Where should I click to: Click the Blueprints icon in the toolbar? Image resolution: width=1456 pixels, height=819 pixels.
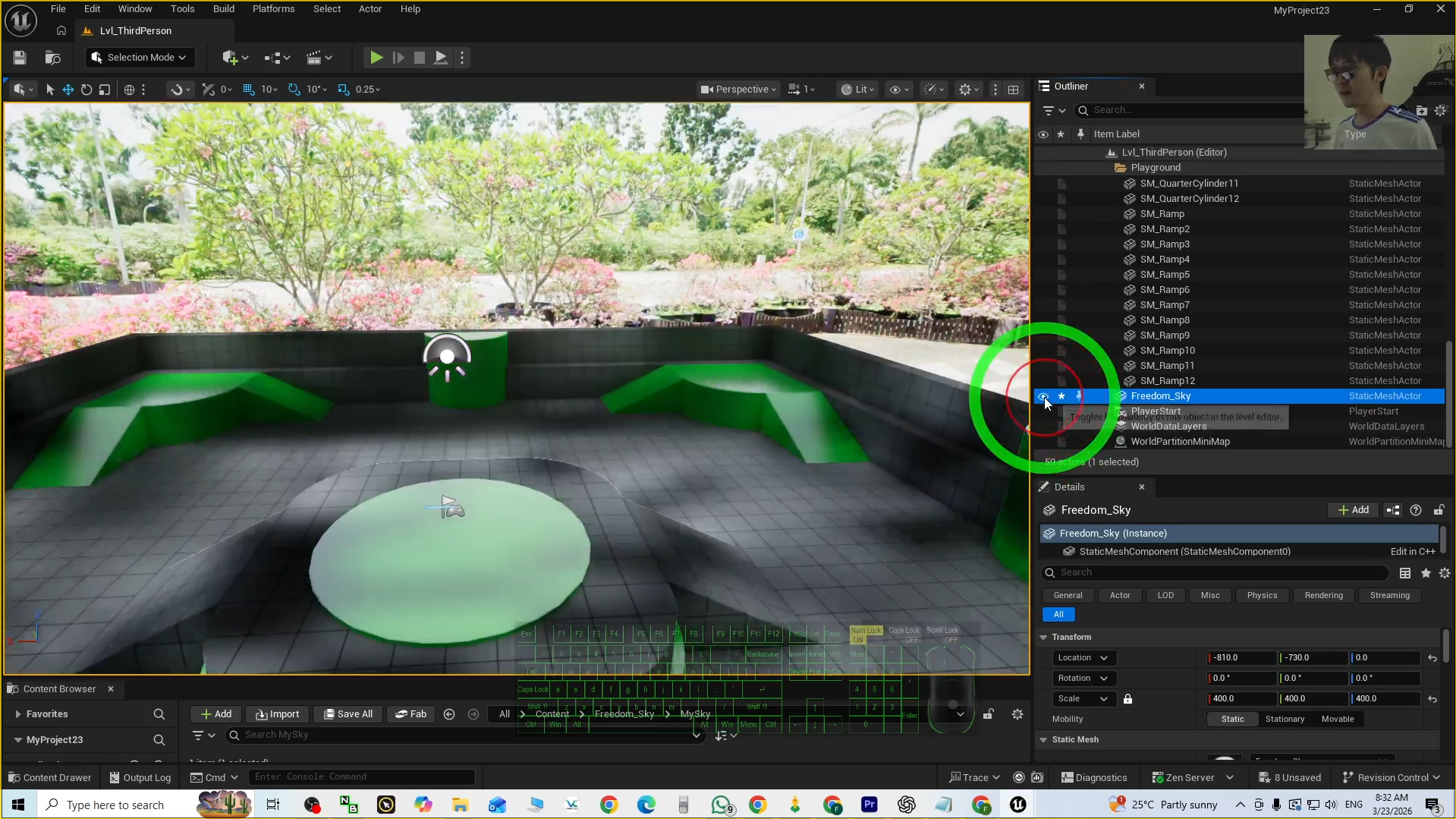pos(275,58)
